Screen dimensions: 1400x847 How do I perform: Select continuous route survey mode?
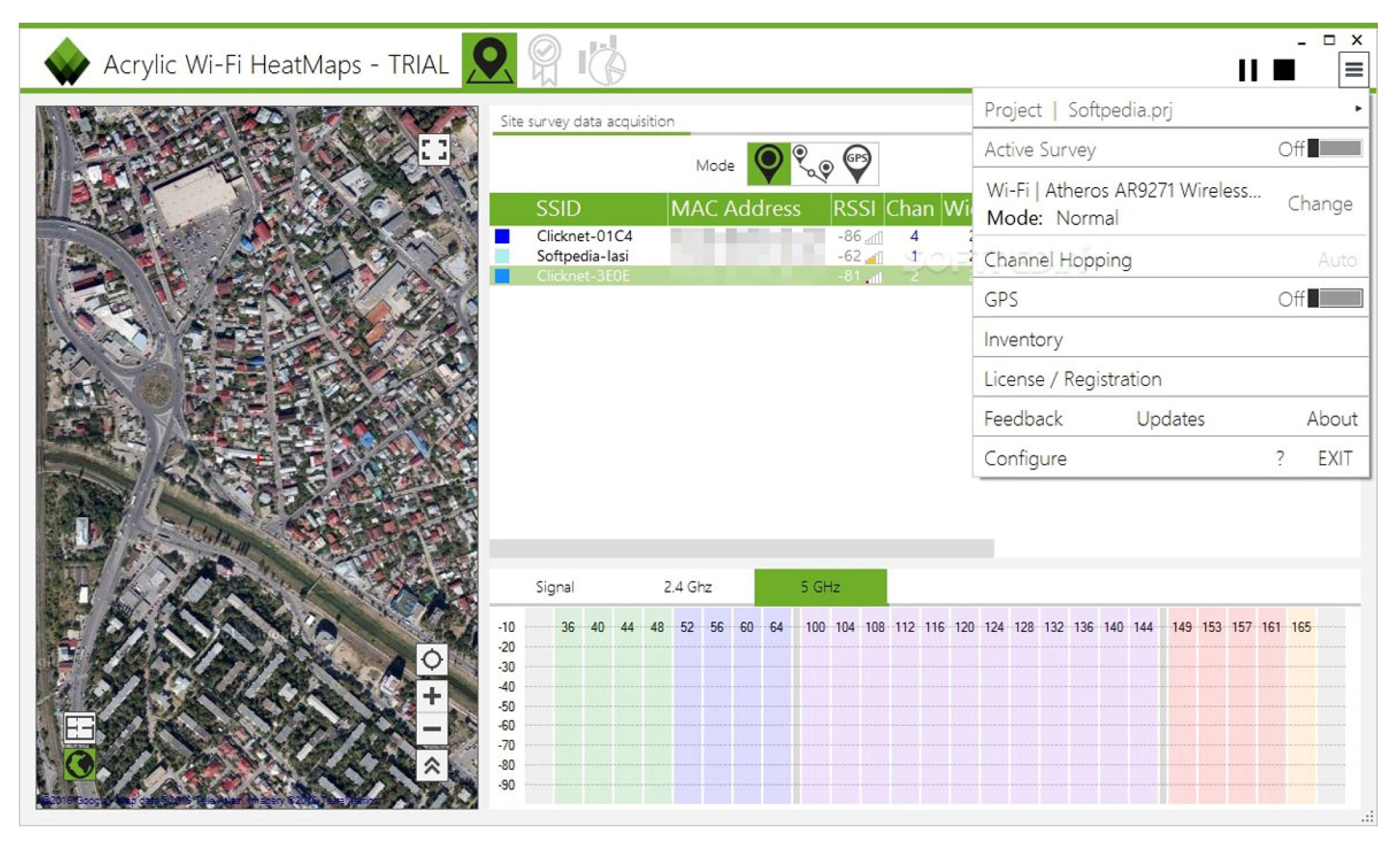click(x=813, y=164)
